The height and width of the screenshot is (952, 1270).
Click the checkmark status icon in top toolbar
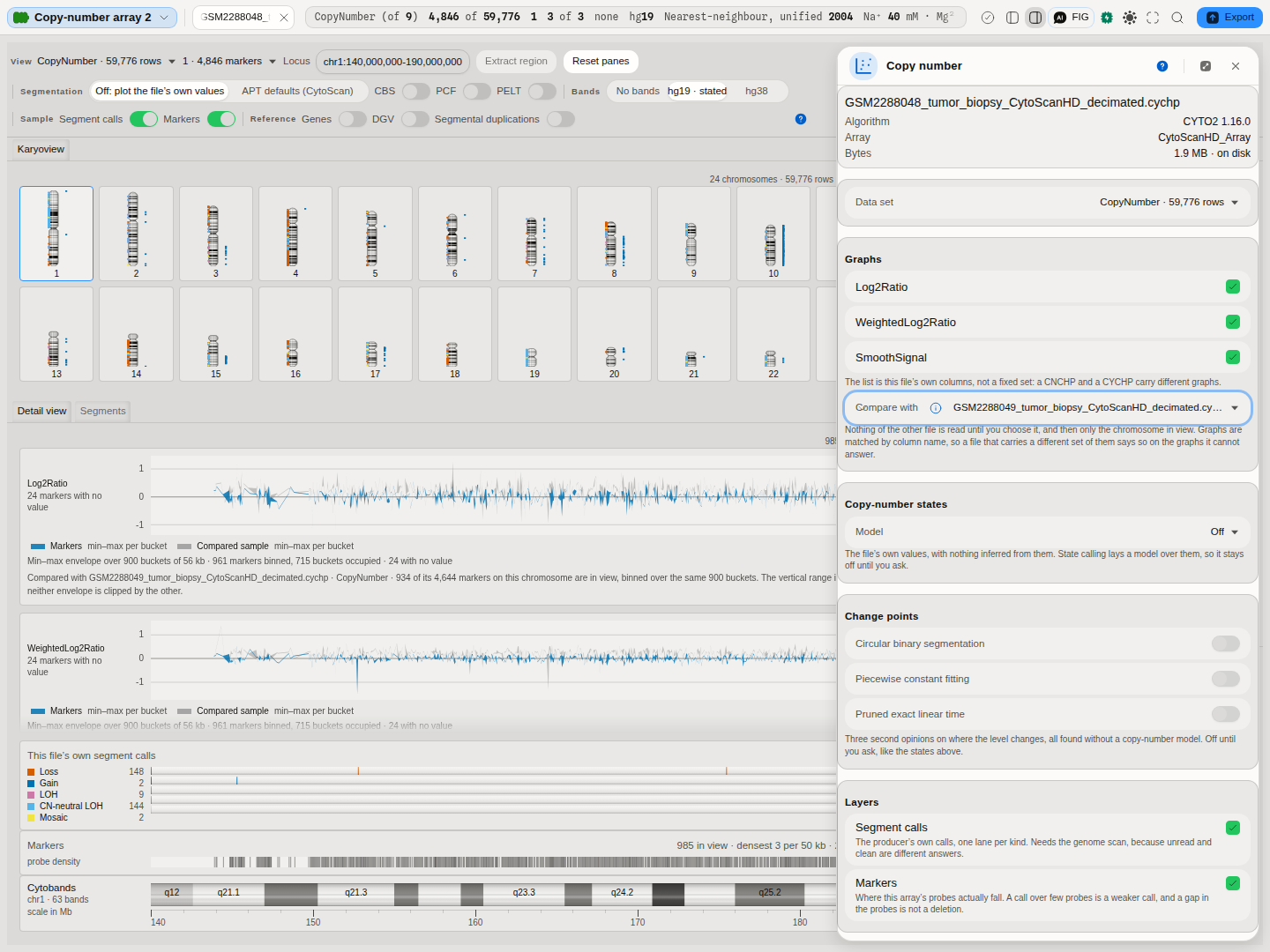[x=988, y=18]
